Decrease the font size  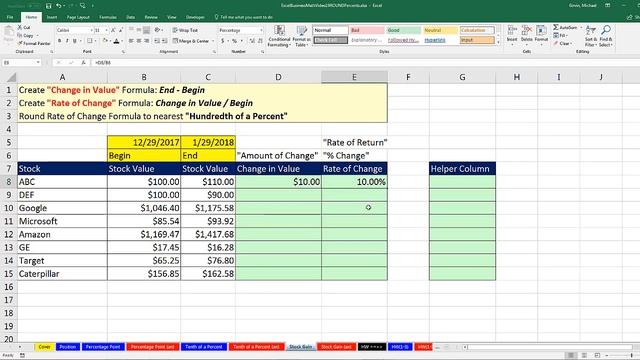(121, 30)
